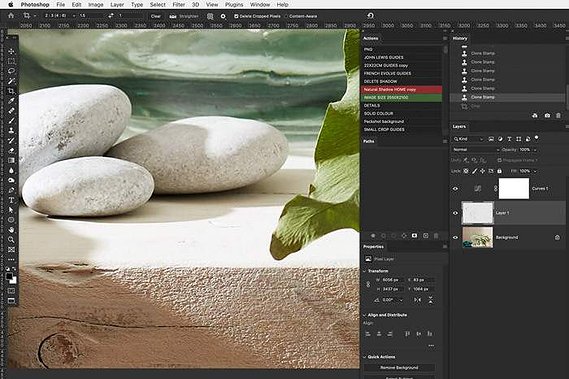Select the Pen tool
This screenshot has height=379, width=569.
pyautogui.click(x=11, y=190)
